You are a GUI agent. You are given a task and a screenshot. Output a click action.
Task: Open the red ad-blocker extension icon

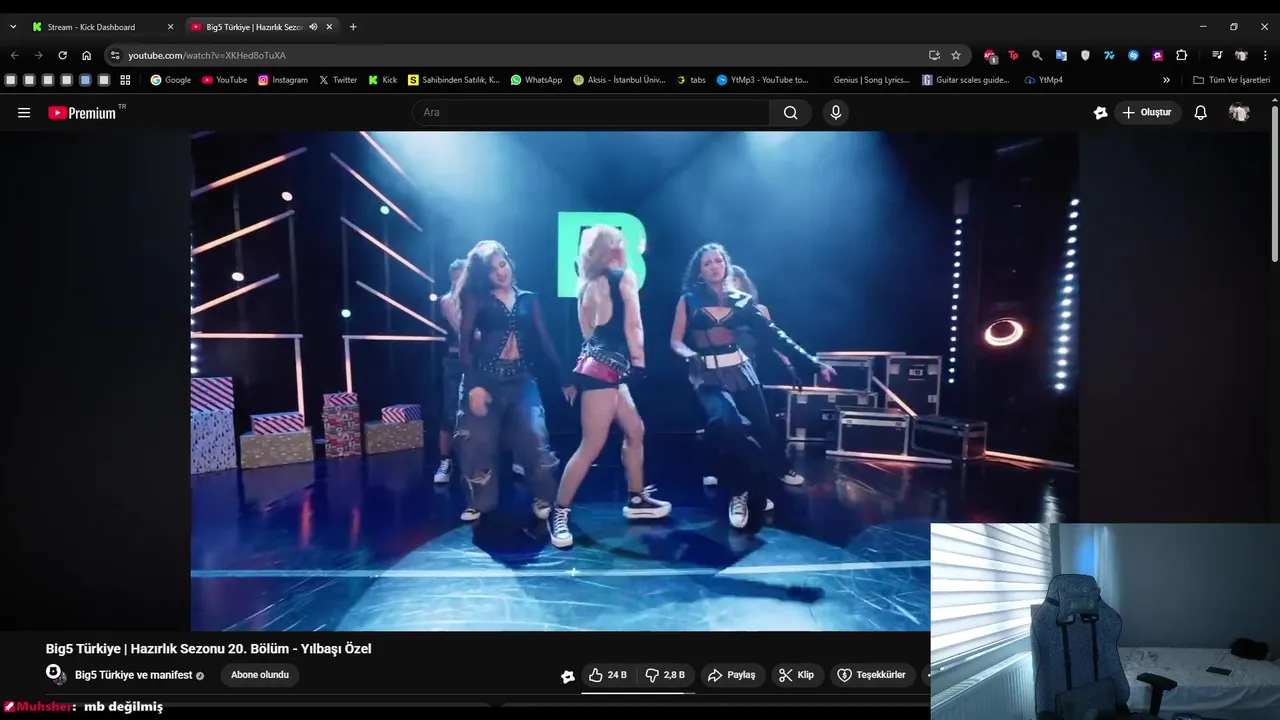tap(990, 56)
